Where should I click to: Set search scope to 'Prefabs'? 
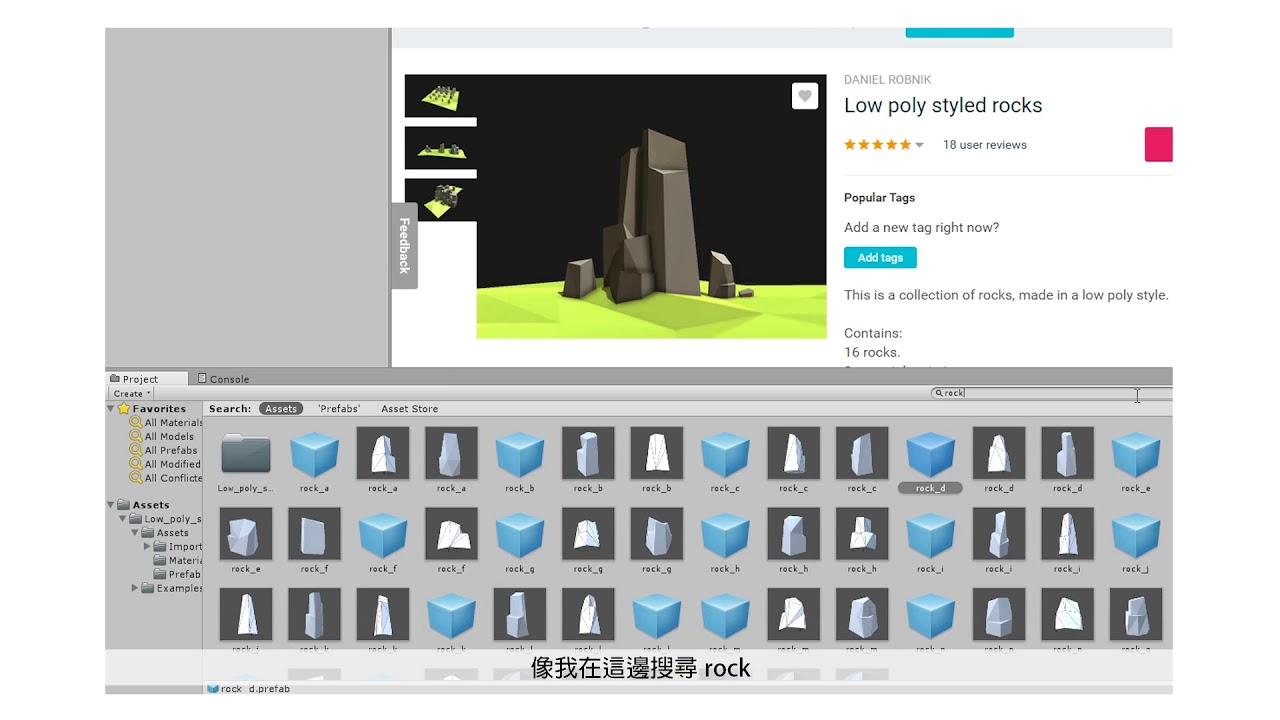click(x=339, y=409)
